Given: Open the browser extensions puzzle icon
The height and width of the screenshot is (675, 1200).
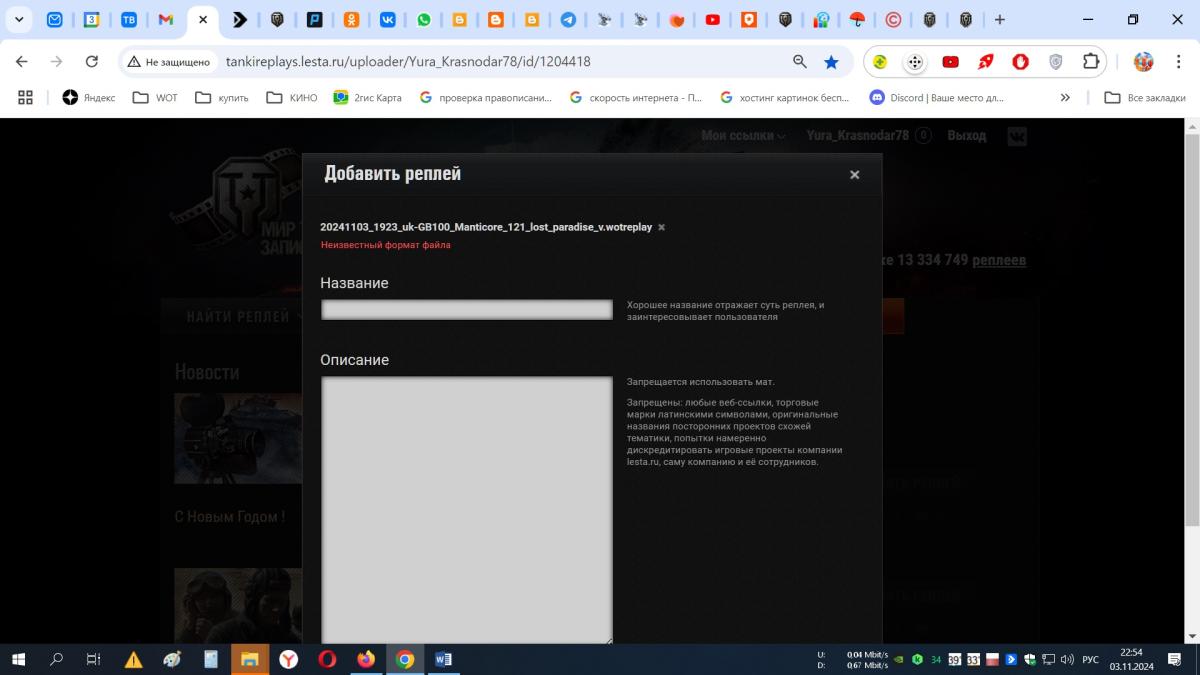Looking at the screenshot, I should pos(1090,62).
